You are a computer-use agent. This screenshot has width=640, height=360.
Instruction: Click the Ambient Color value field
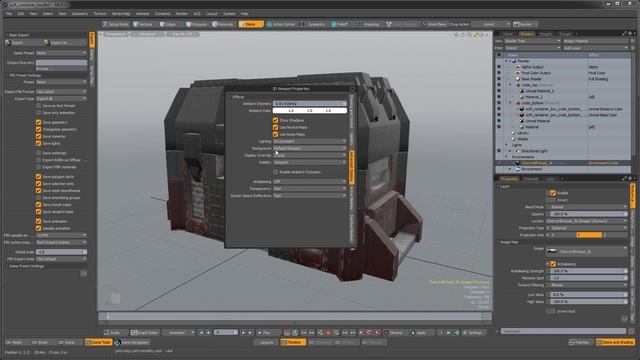(x=309, y=111)
